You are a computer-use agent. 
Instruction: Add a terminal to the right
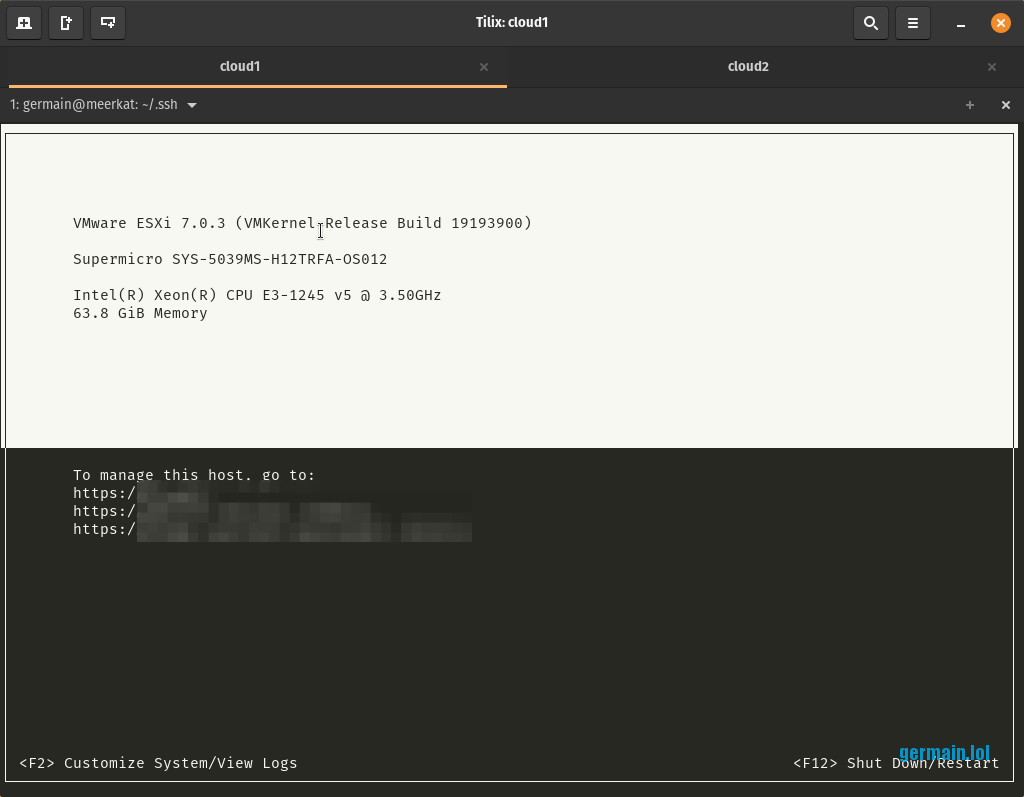(x=66, y=23)
